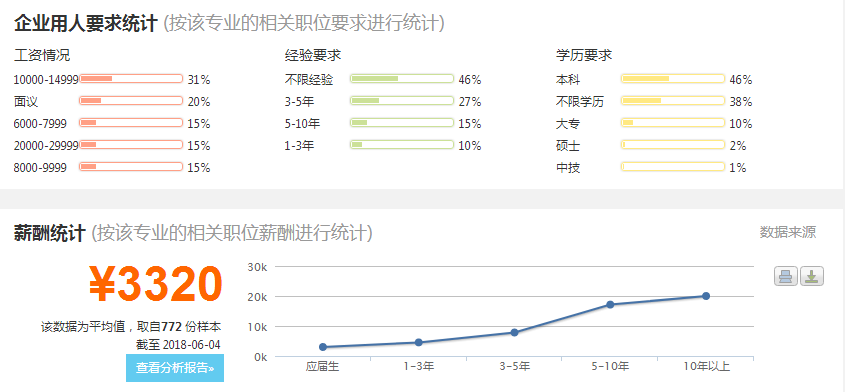Viewport: 845px width, 392px height.
Task: Click the 不限学历 label
Action: (x=580, y=102)
